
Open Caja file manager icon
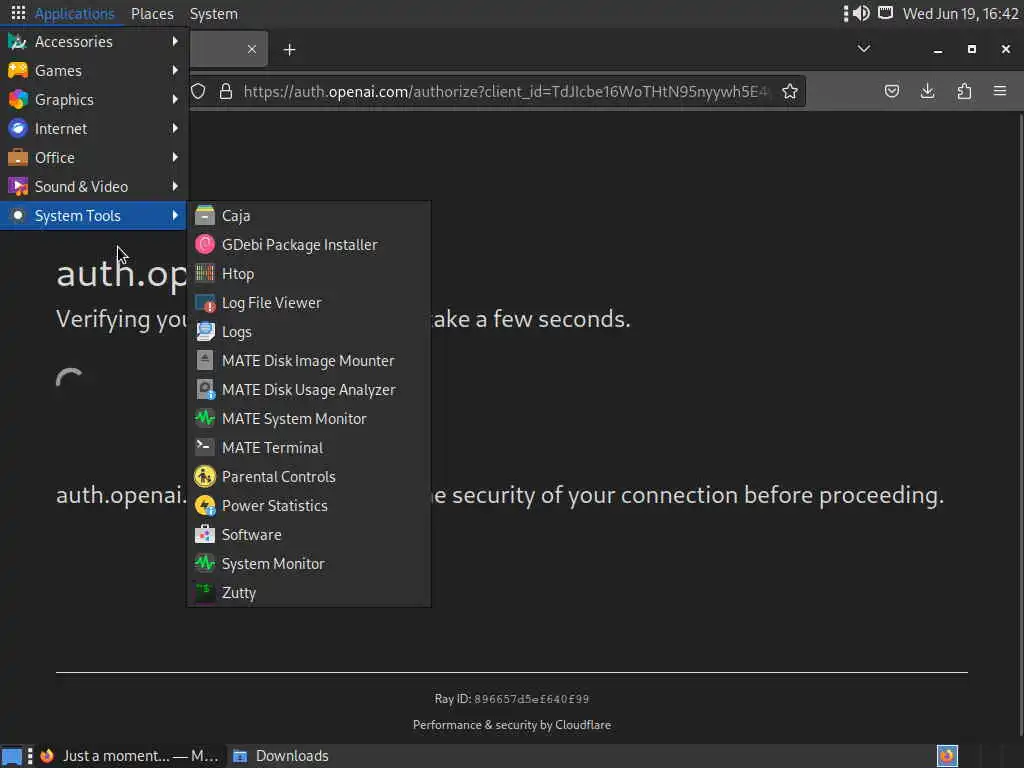(204, 216)
